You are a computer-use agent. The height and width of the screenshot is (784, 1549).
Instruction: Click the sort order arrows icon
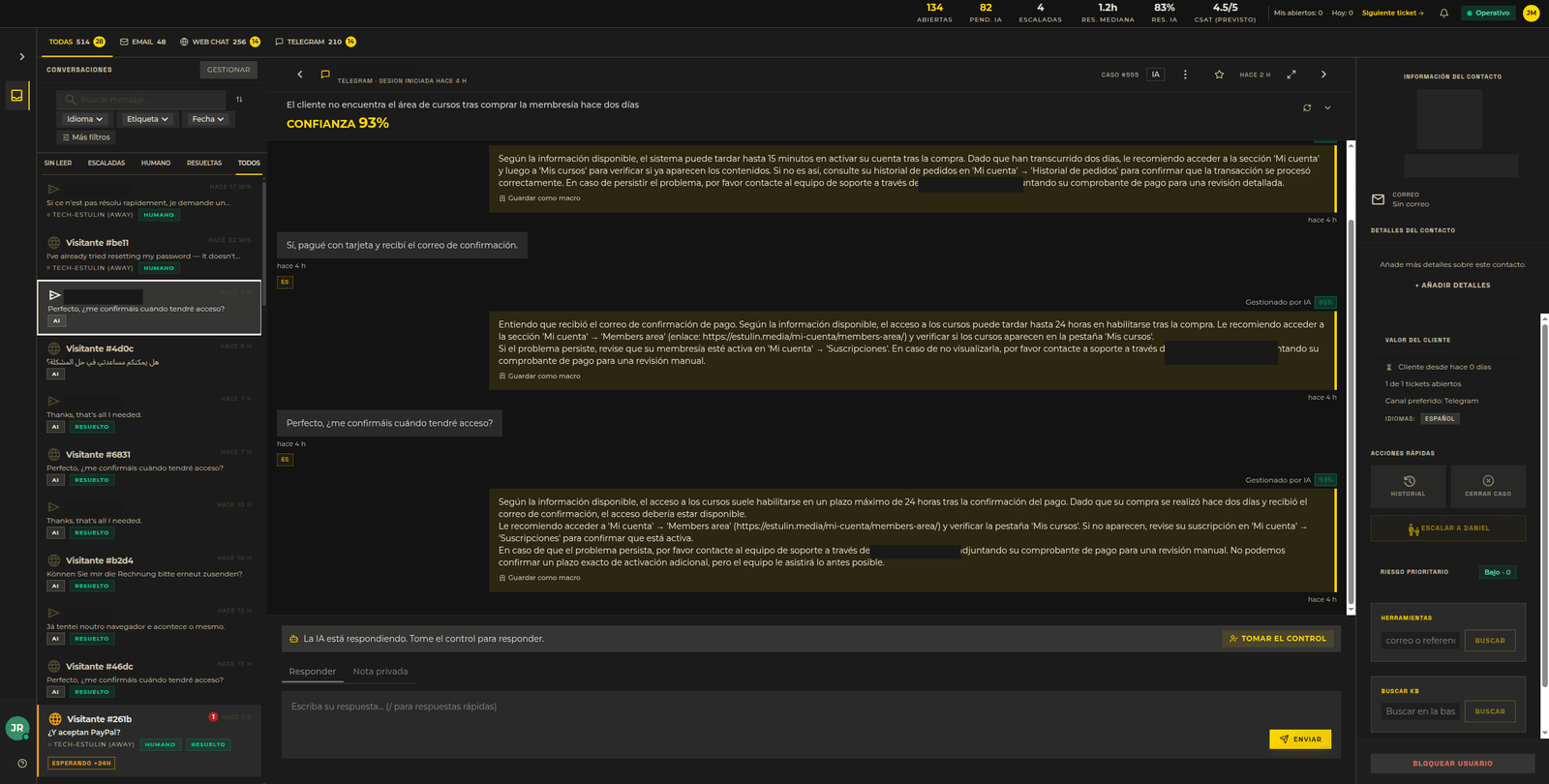(x=239, y=100)
